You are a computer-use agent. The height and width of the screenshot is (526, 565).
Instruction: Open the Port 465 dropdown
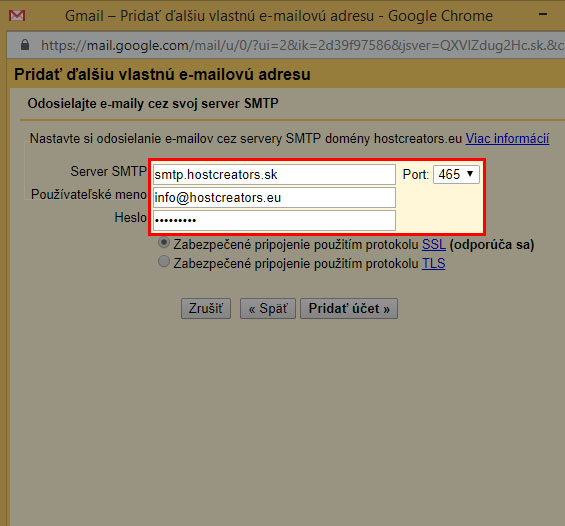point(456,174)
